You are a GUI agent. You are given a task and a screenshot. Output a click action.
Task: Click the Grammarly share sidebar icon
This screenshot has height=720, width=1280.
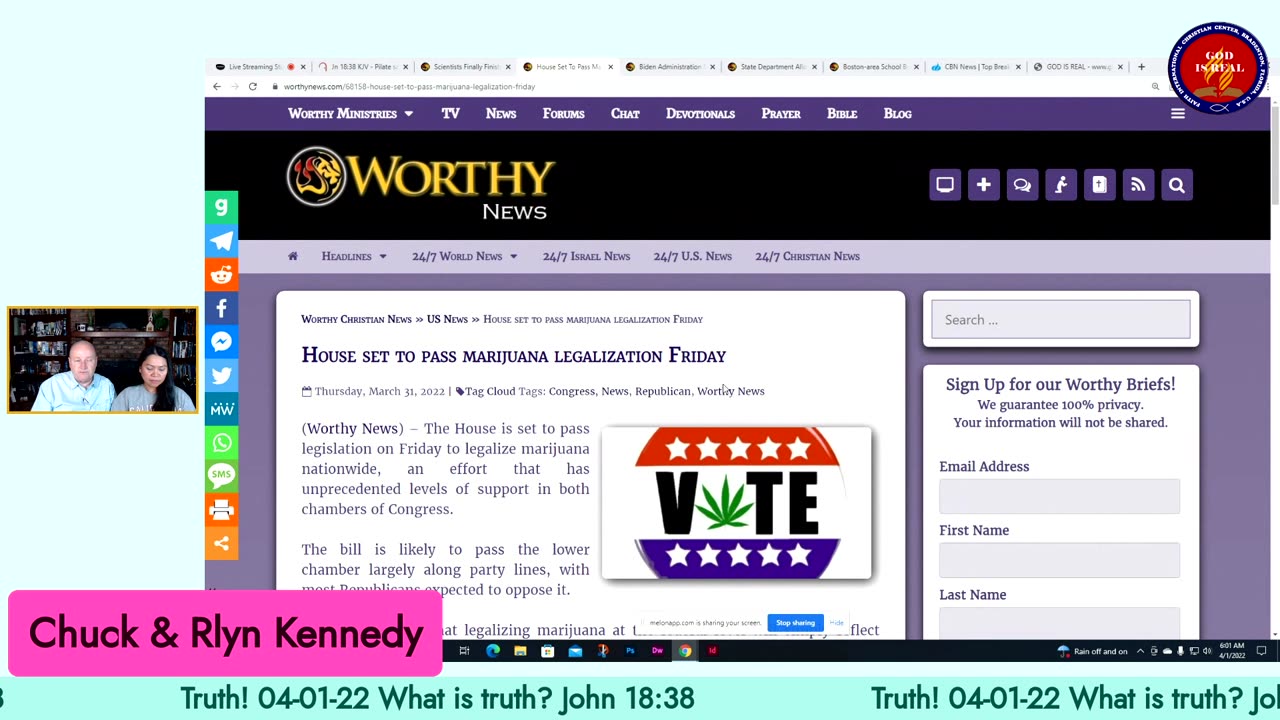pyautogui.click(x=222, y=207)
